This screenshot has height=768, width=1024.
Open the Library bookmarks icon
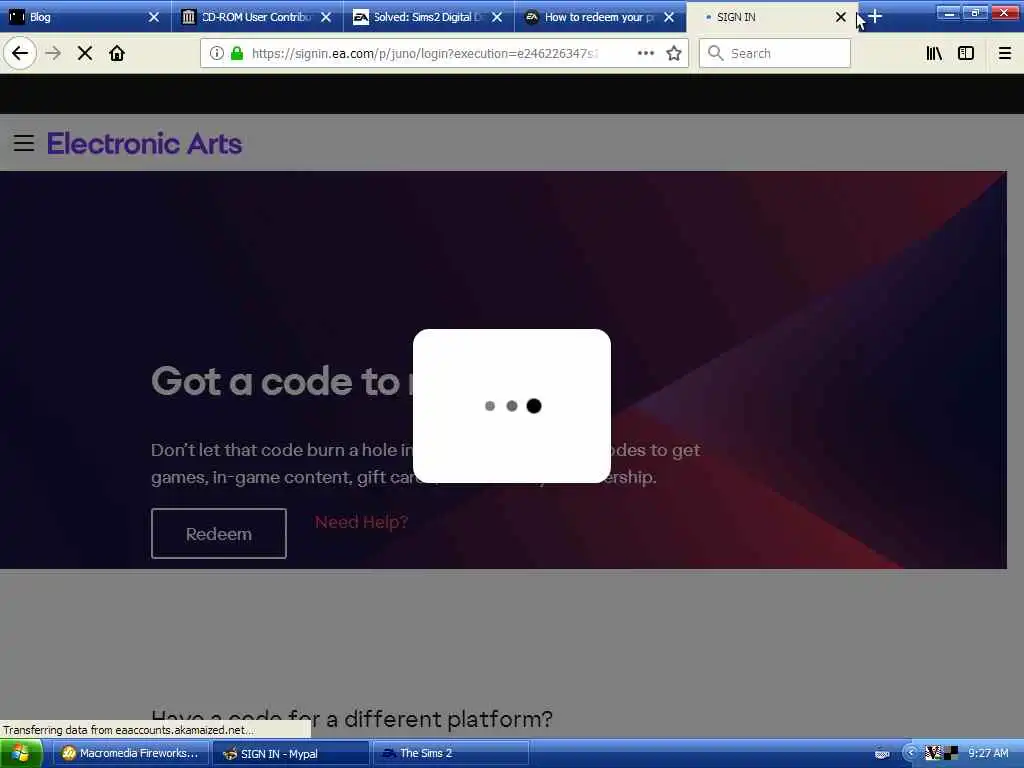click(934, 53)
